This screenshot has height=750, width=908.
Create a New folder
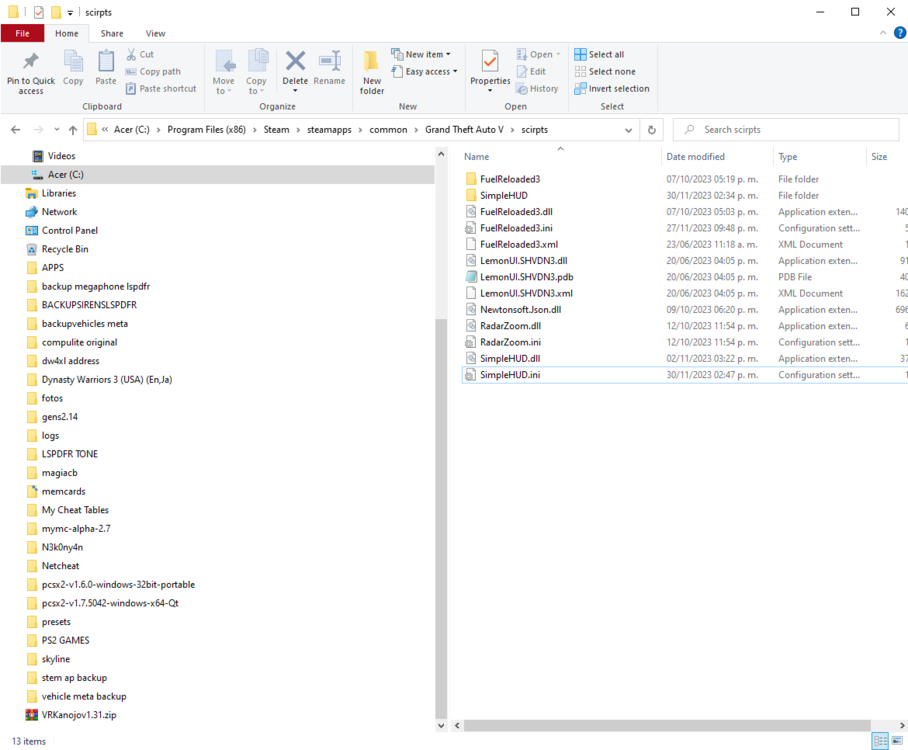(x=371, y=70)
